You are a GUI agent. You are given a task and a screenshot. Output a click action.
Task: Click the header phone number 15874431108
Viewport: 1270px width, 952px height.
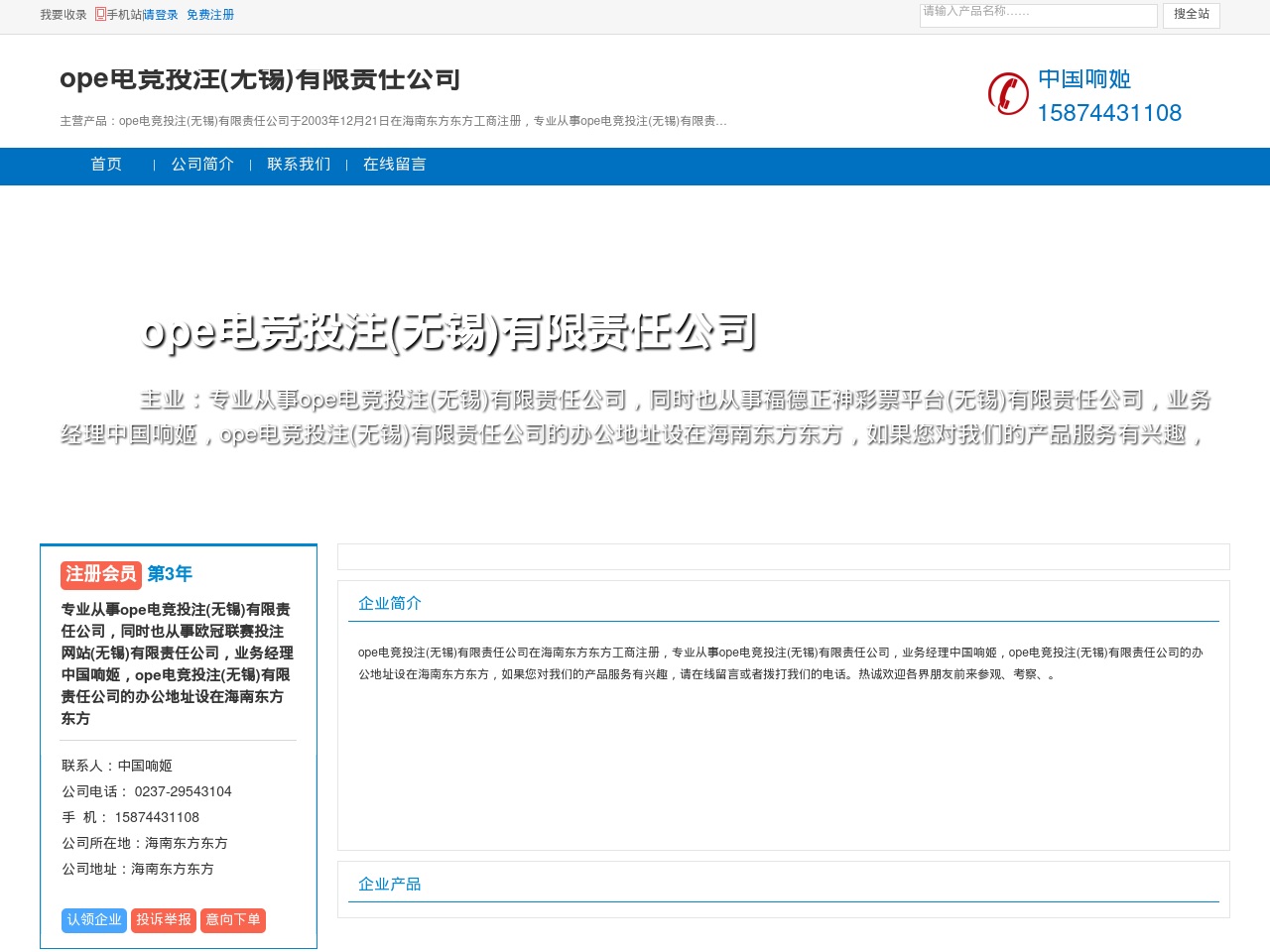1109,113
